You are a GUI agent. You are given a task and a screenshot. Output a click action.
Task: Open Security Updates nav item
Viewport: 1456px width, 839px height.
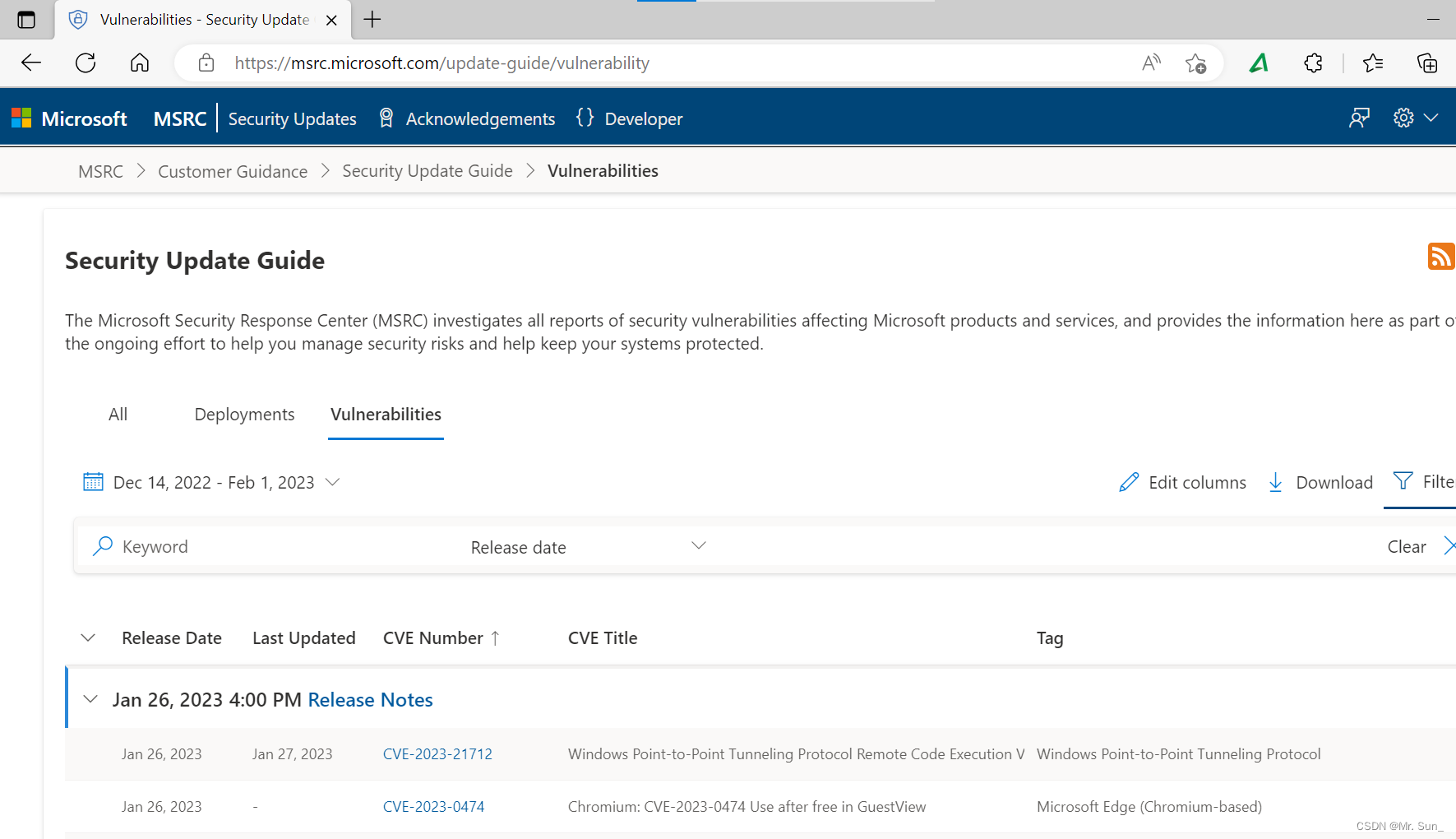pos(292,118)
